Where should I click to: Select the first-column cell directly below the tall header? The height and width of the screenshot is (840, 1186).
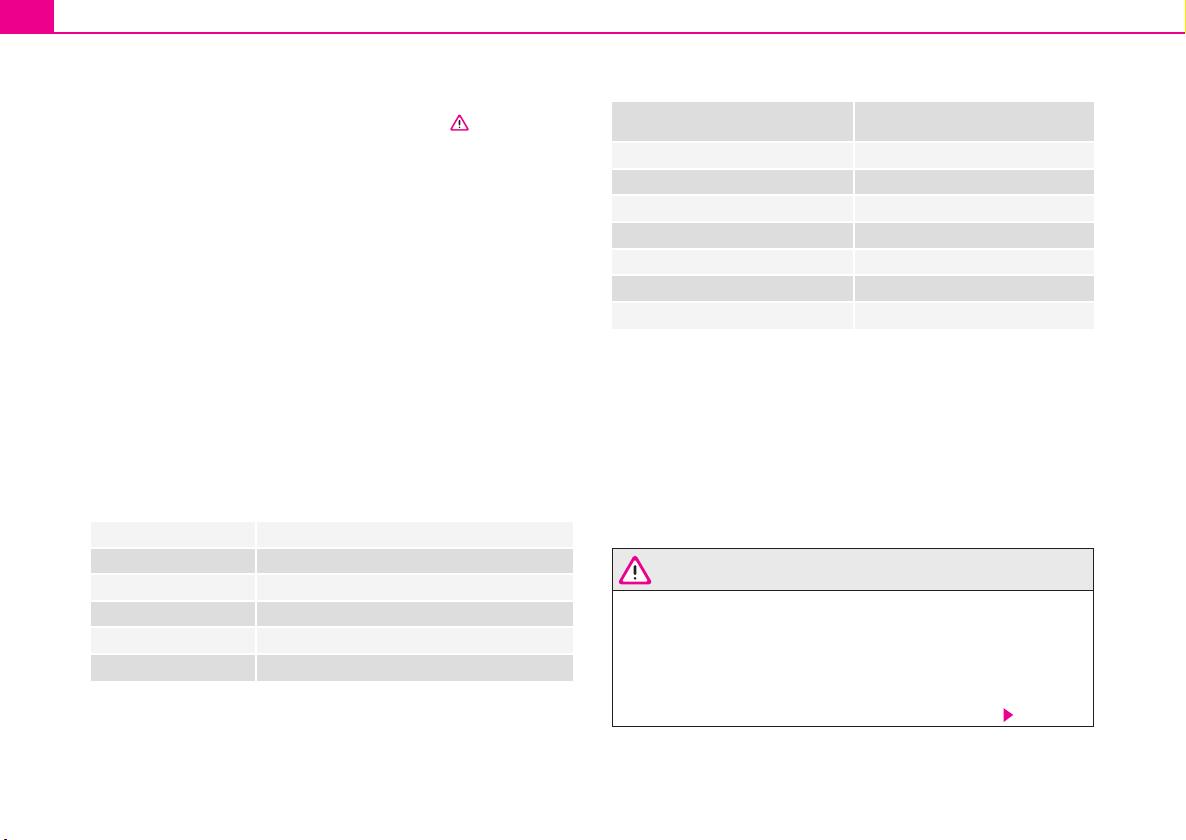(732, 155)
